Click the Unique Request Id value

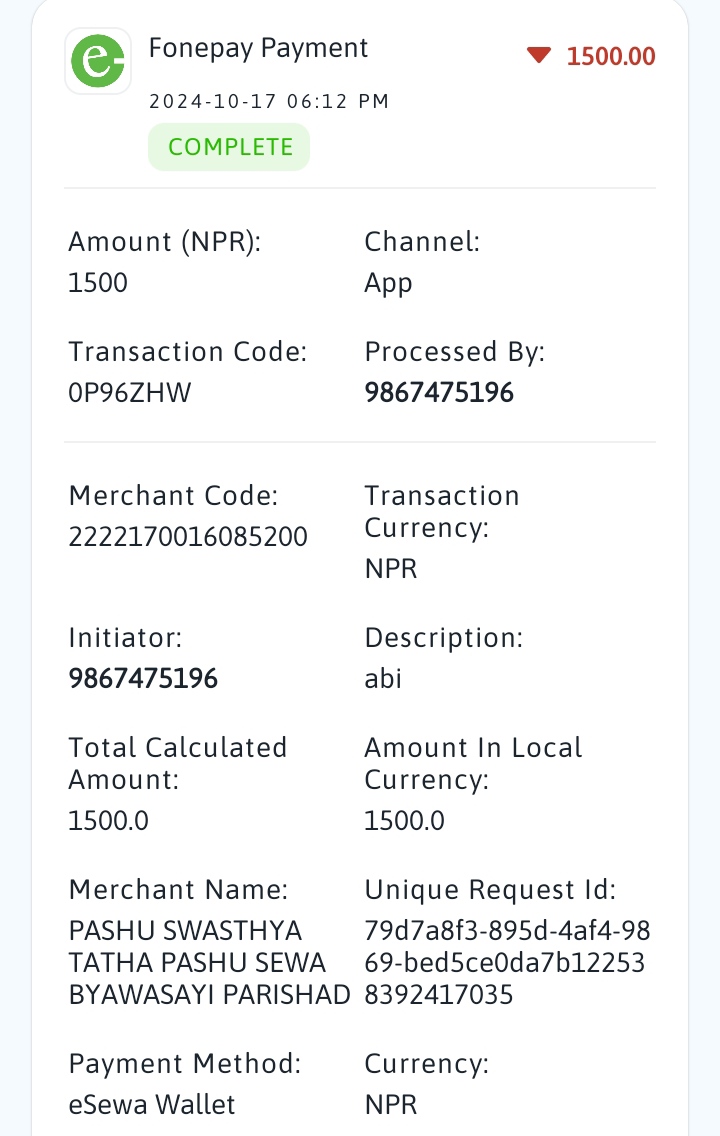(x=507, y=962)
